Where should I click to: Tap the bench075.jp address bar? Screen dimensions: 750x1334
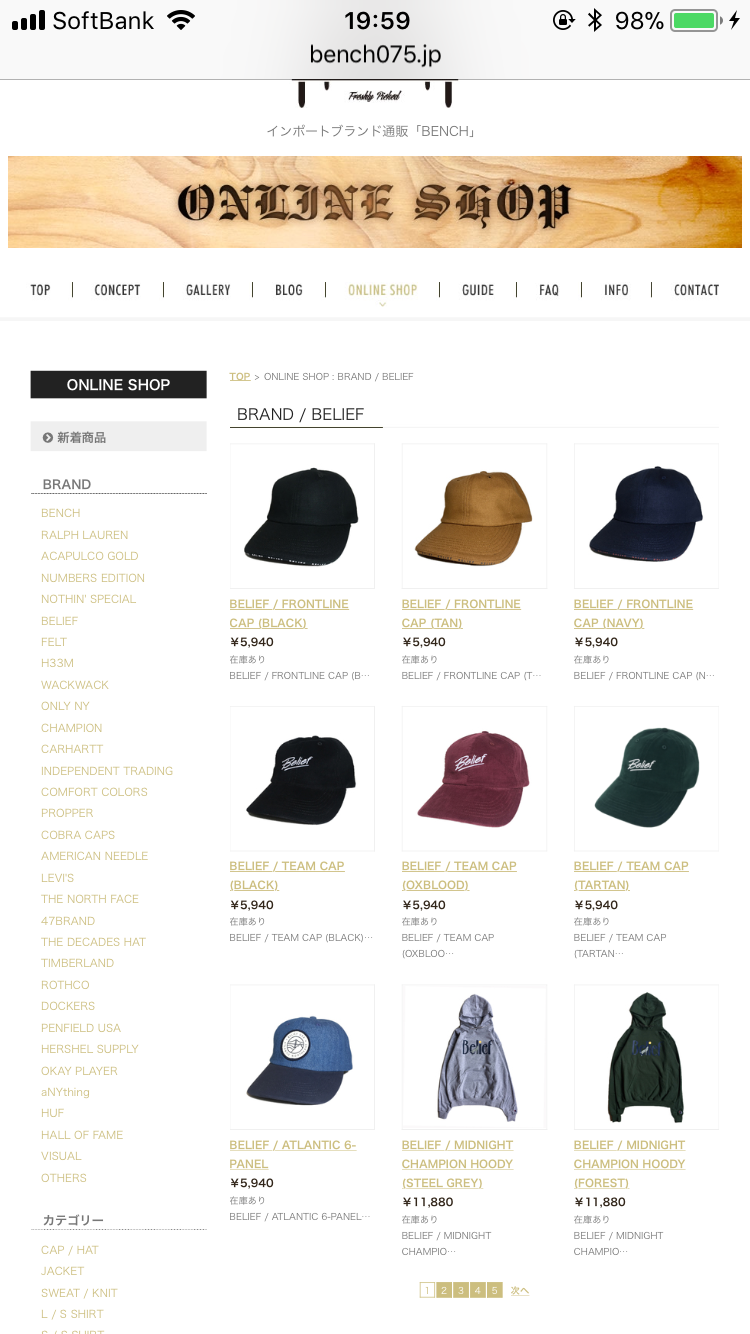[375, 54]
